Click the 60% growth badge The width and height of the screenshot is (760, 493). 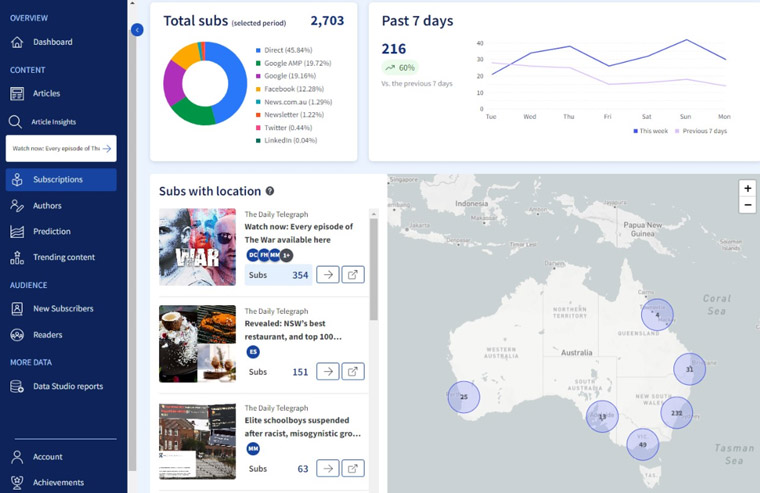tap(400, 68)
